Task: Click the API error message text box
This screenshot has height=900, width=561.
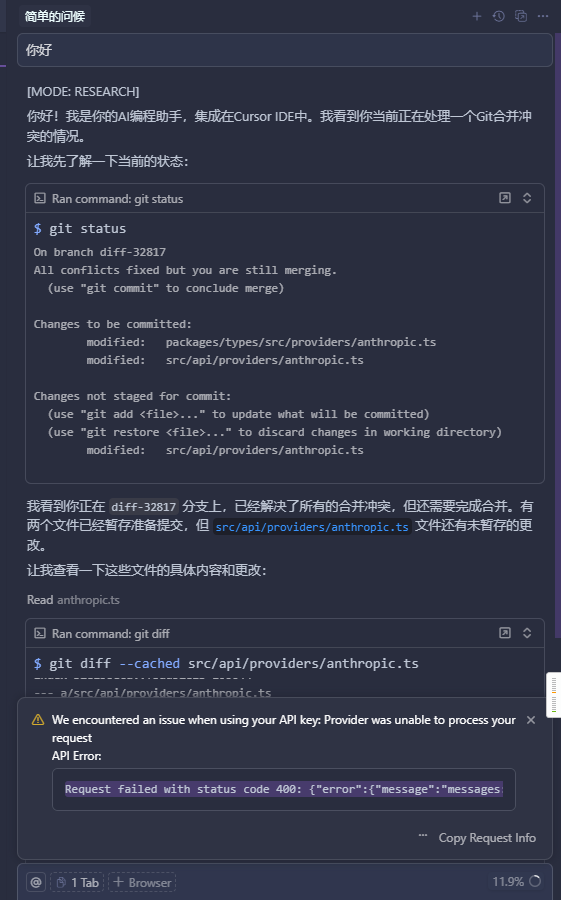Action: (x=284, y=789)
